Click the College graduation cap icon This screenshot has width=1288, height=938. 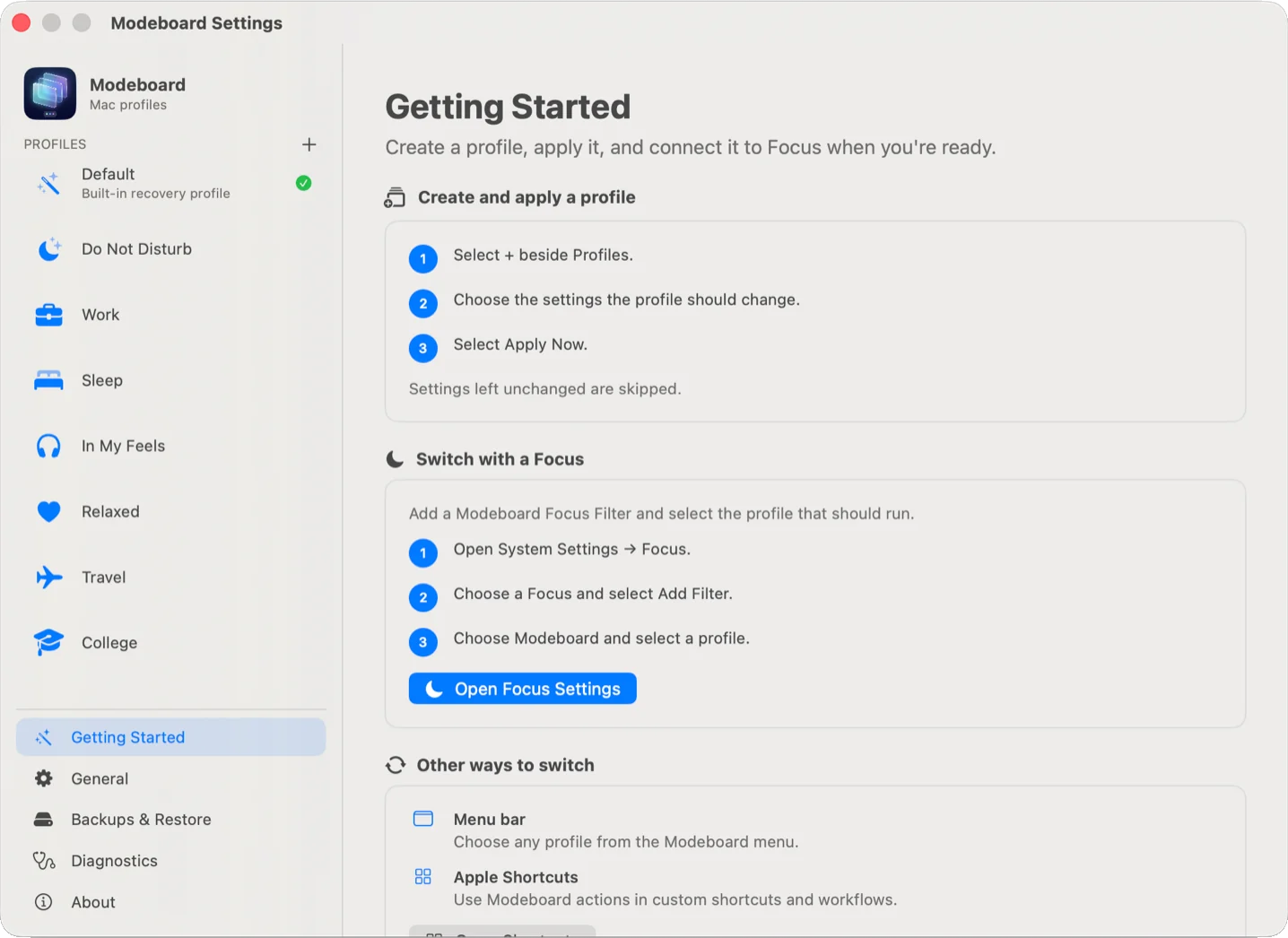click(x=48, y=642)
